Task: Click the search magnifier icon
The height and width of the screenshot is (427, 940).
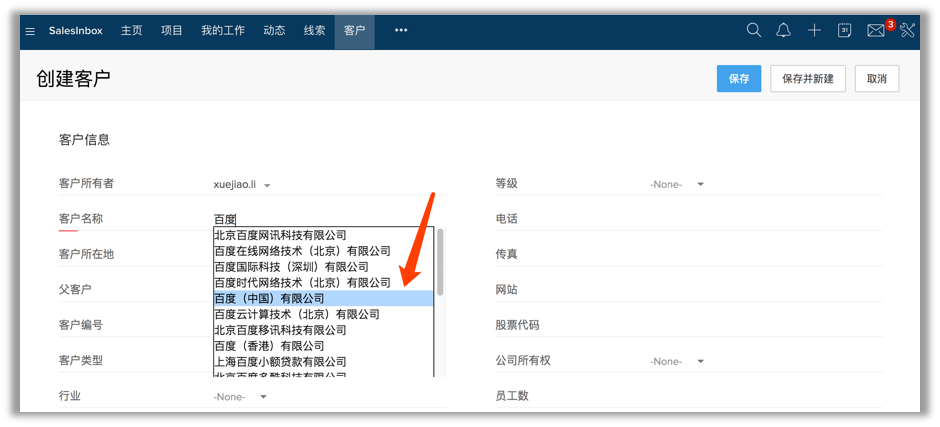Action: pyautogui.click(x=754, y=31)
